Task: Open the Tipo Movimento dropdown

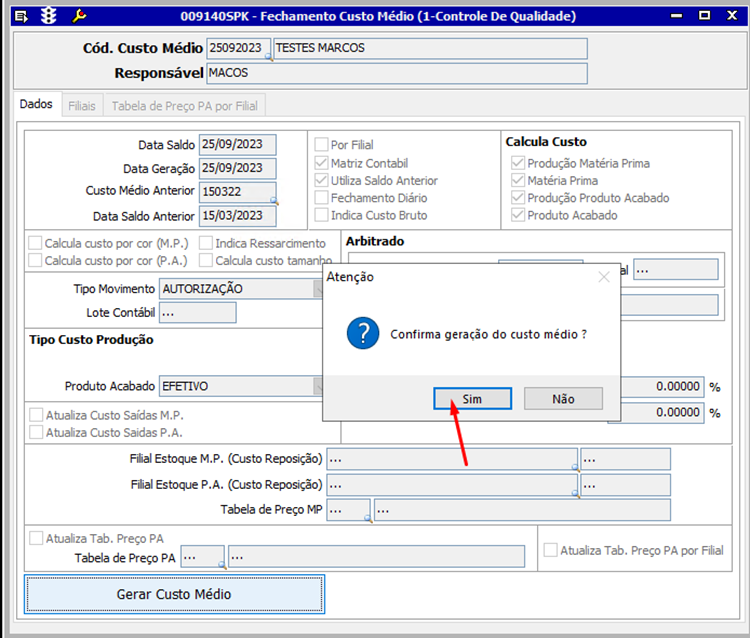Action: pos(316,289)
